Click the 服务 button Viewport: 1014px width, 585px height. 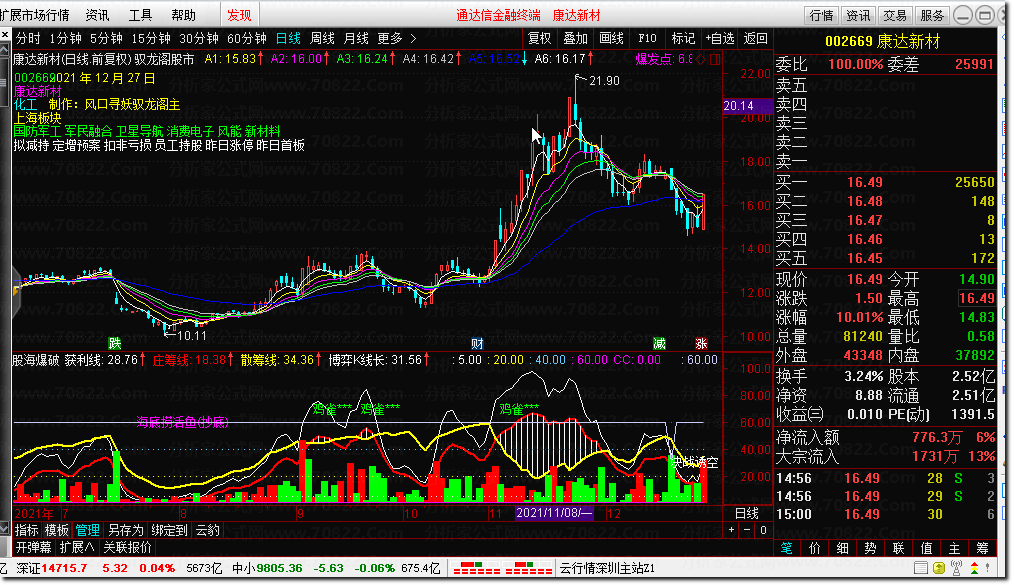(x=932, y=15)
